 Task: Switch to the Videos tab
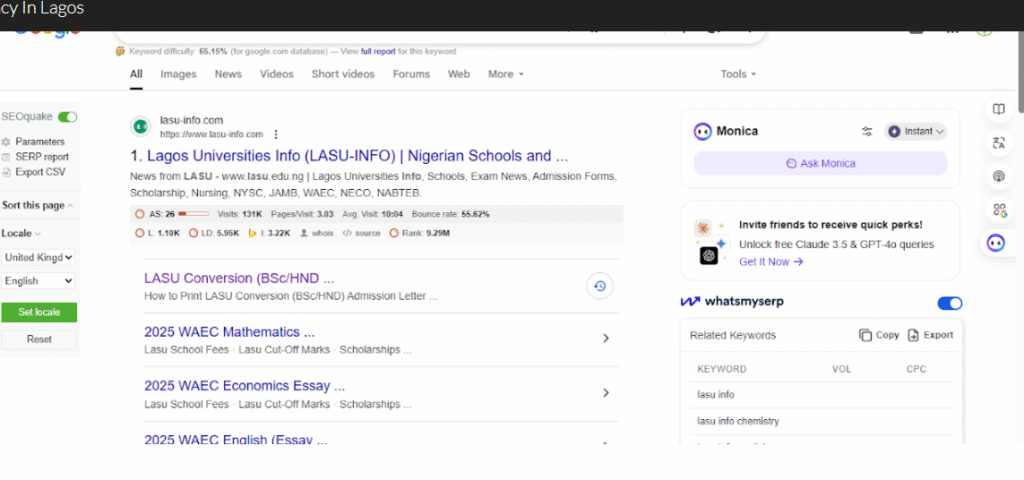click(x=277, y=74)
